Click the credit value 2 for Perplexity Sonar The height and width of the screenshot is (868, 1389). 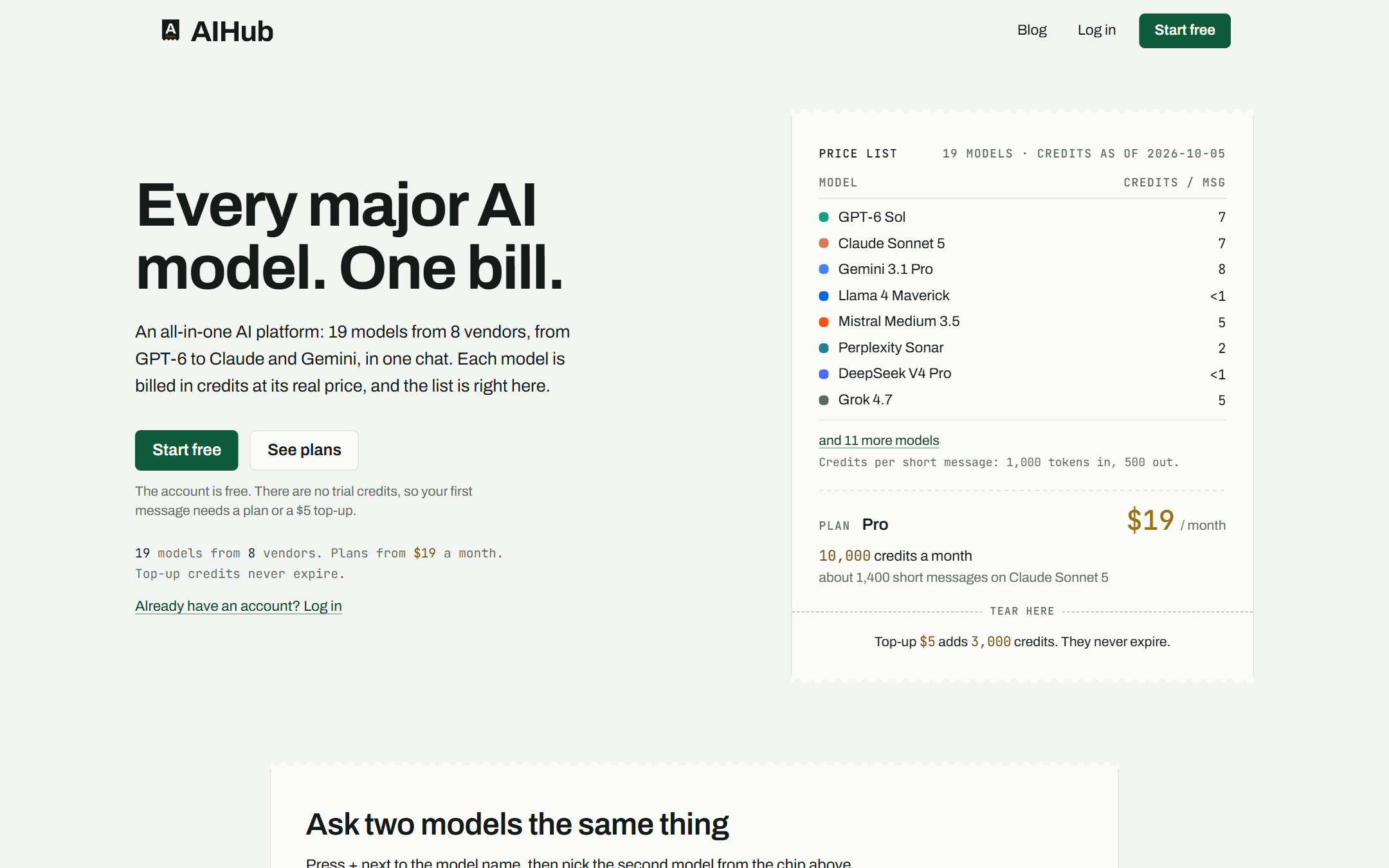(x=1222, y=348)
